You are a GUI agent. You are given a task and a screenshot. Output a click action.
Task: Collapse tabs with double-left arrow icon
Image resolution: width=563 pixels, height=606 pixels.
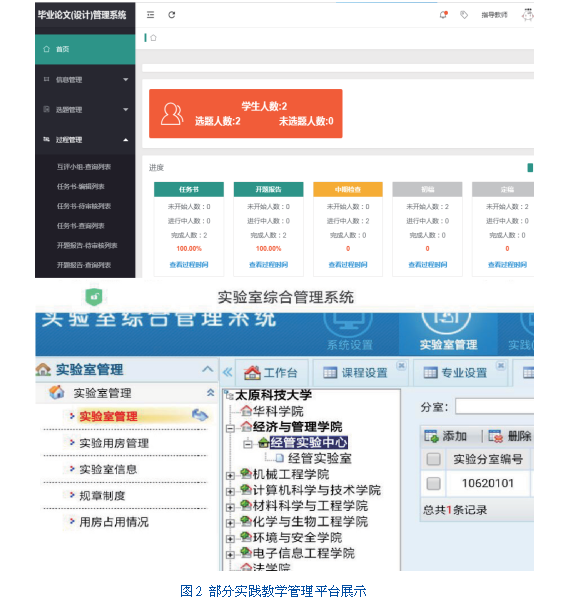click(x=228, y=373)
